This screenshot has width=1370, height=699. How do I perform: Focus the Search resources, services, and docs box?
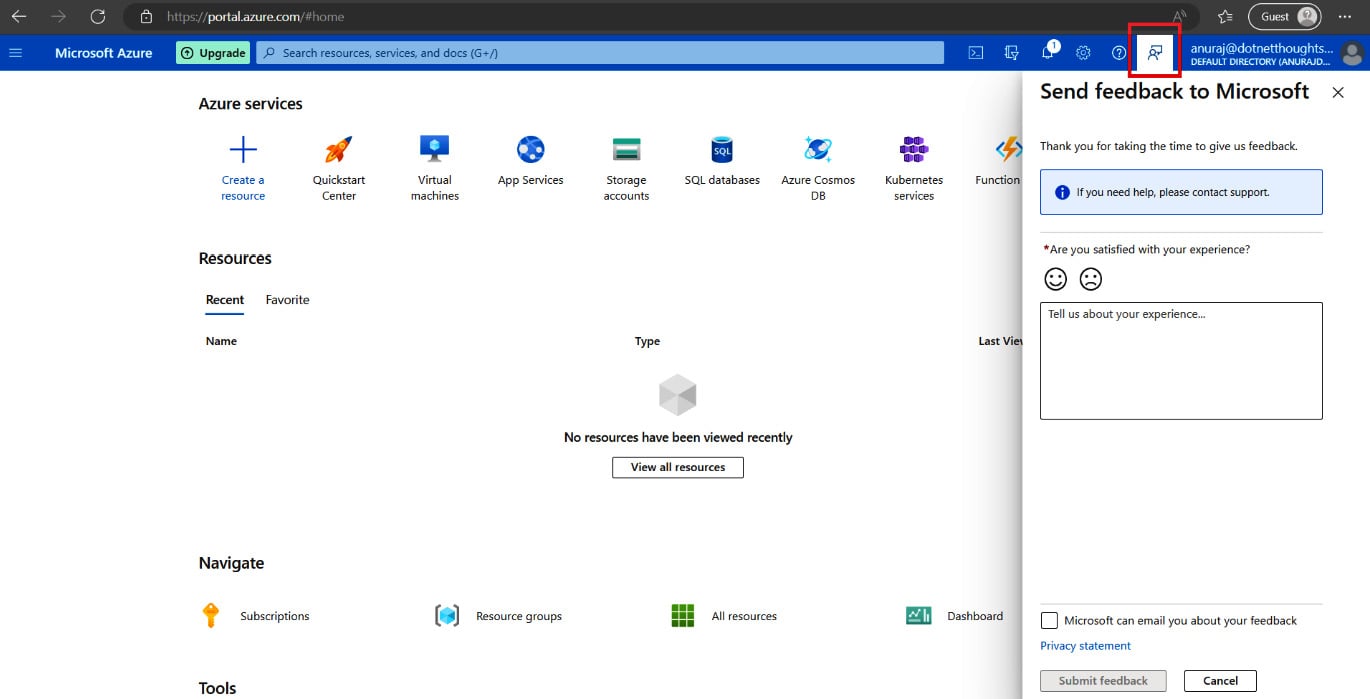tap(600, 53)
